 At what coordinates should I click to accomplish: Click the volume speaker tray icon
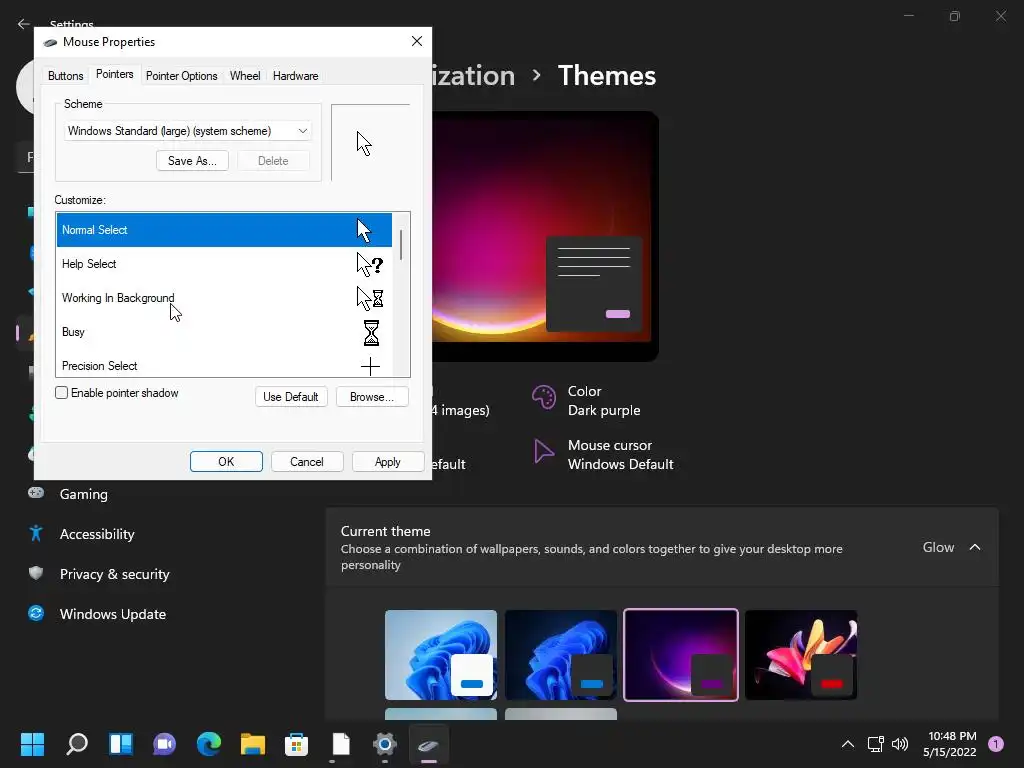click(x=900, y=744)
